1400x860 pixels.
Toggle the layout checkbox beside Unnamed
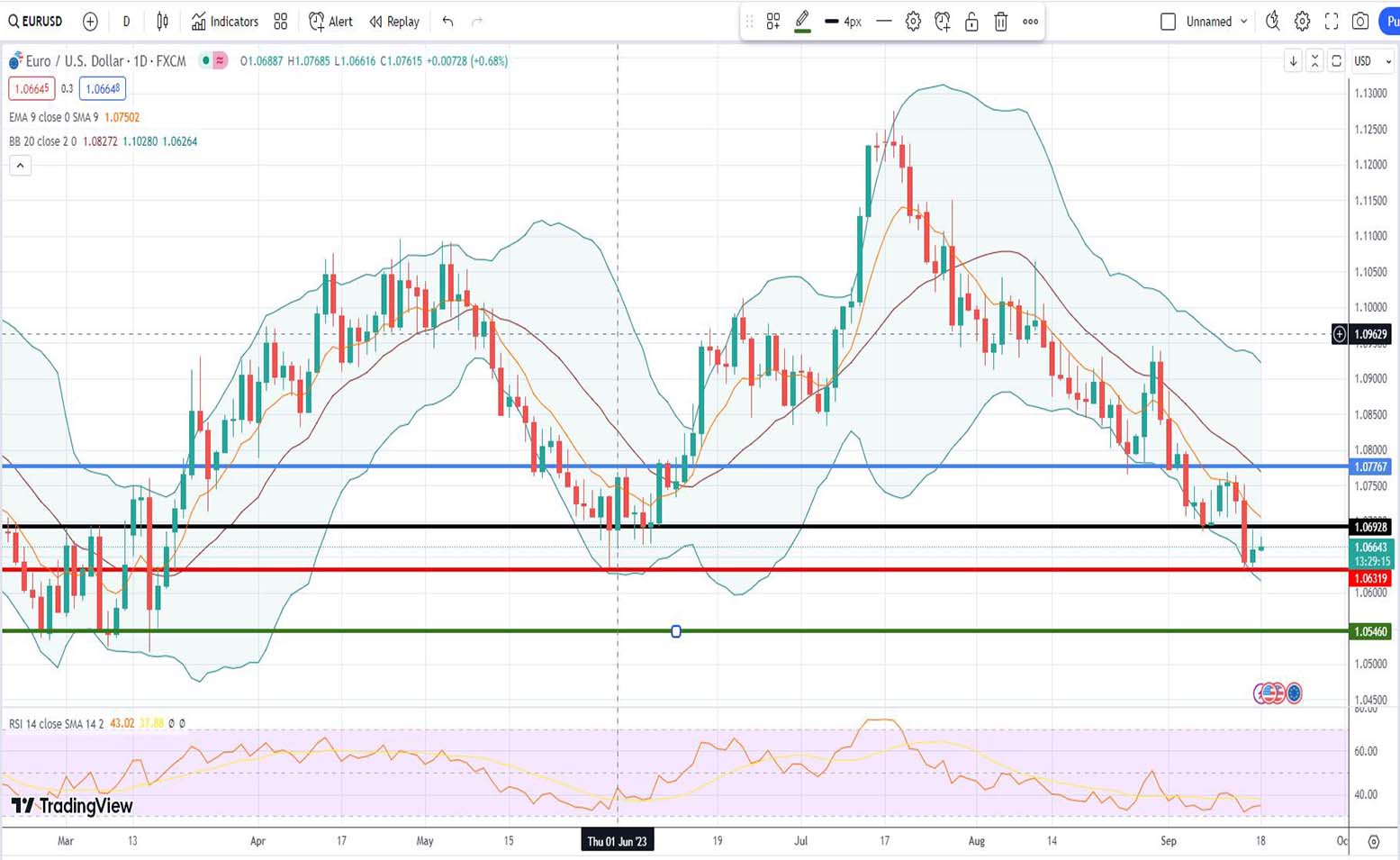click(1168, 22)
